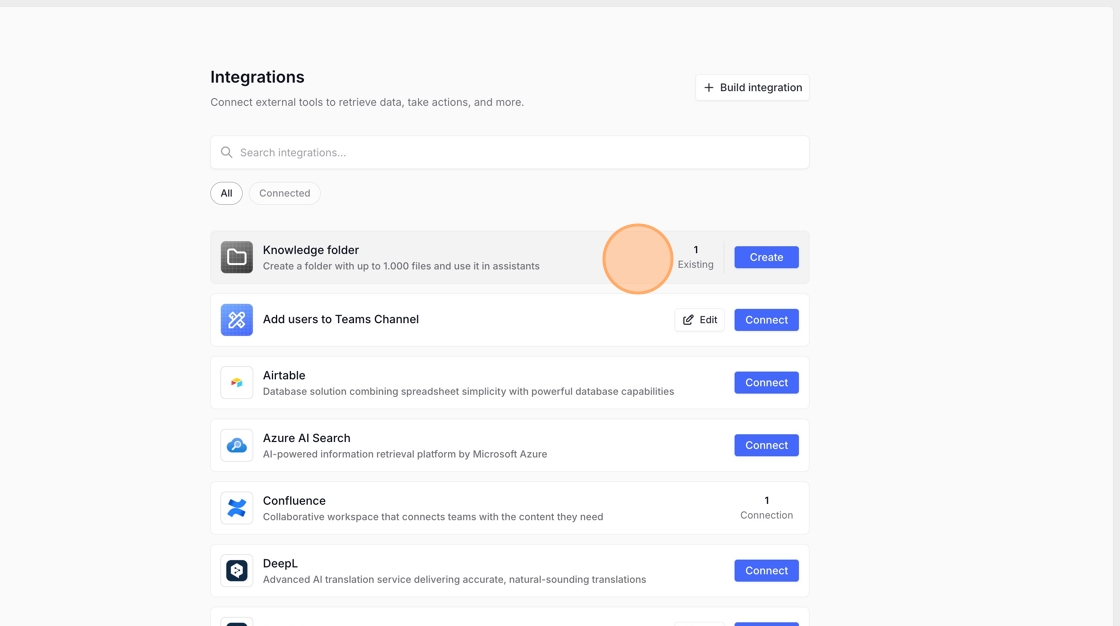The height and width of the screenshot is (626, 1120).
Task: Click the Airtable logo icon
Action: pyautogui.click(x=237, y=383)
